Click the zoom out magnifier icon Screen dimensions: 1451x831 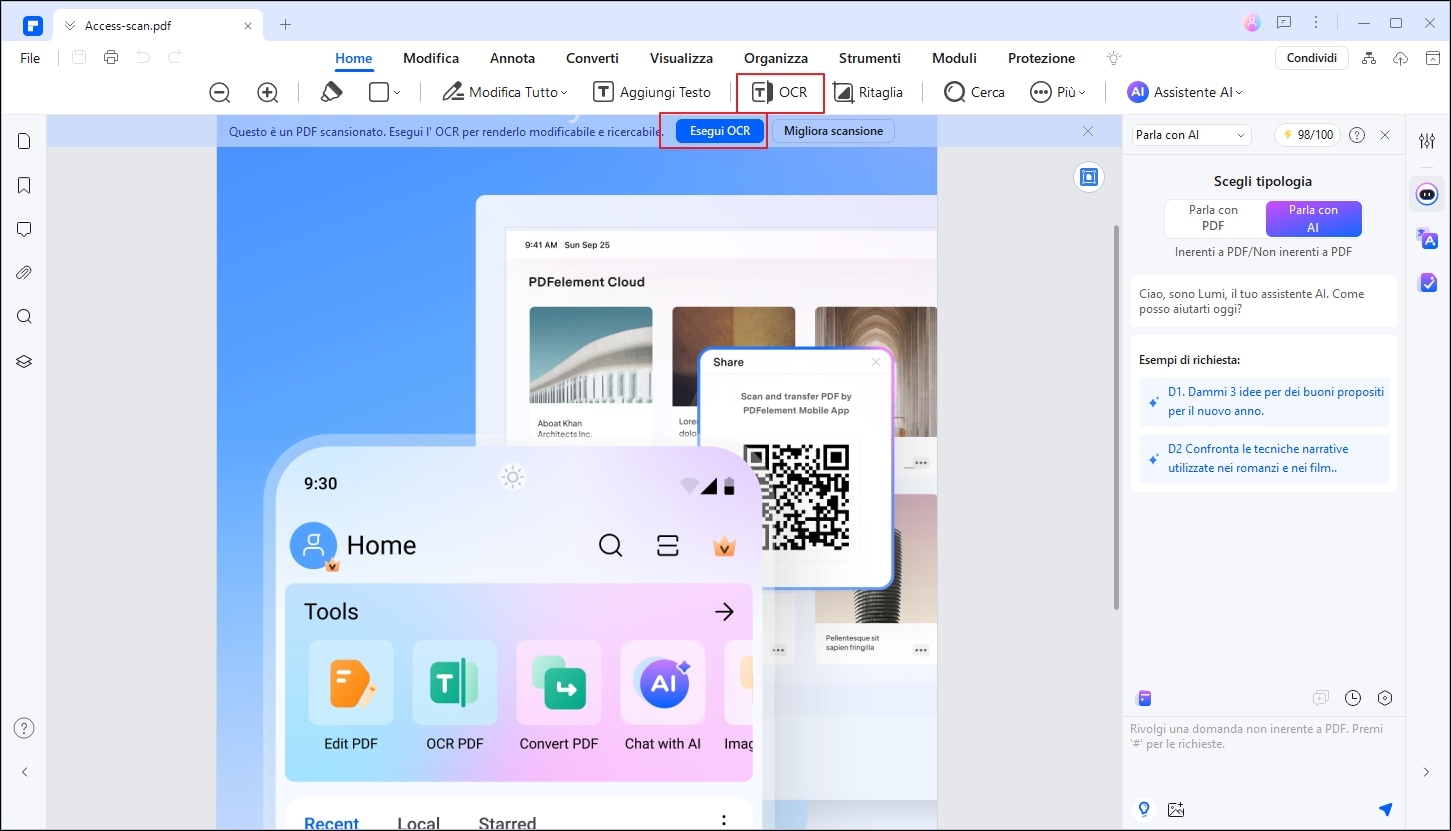pos(220,92)
